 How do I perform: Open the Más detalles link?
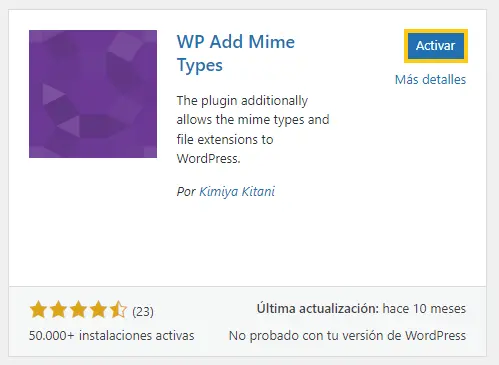(x=430, y=80)
